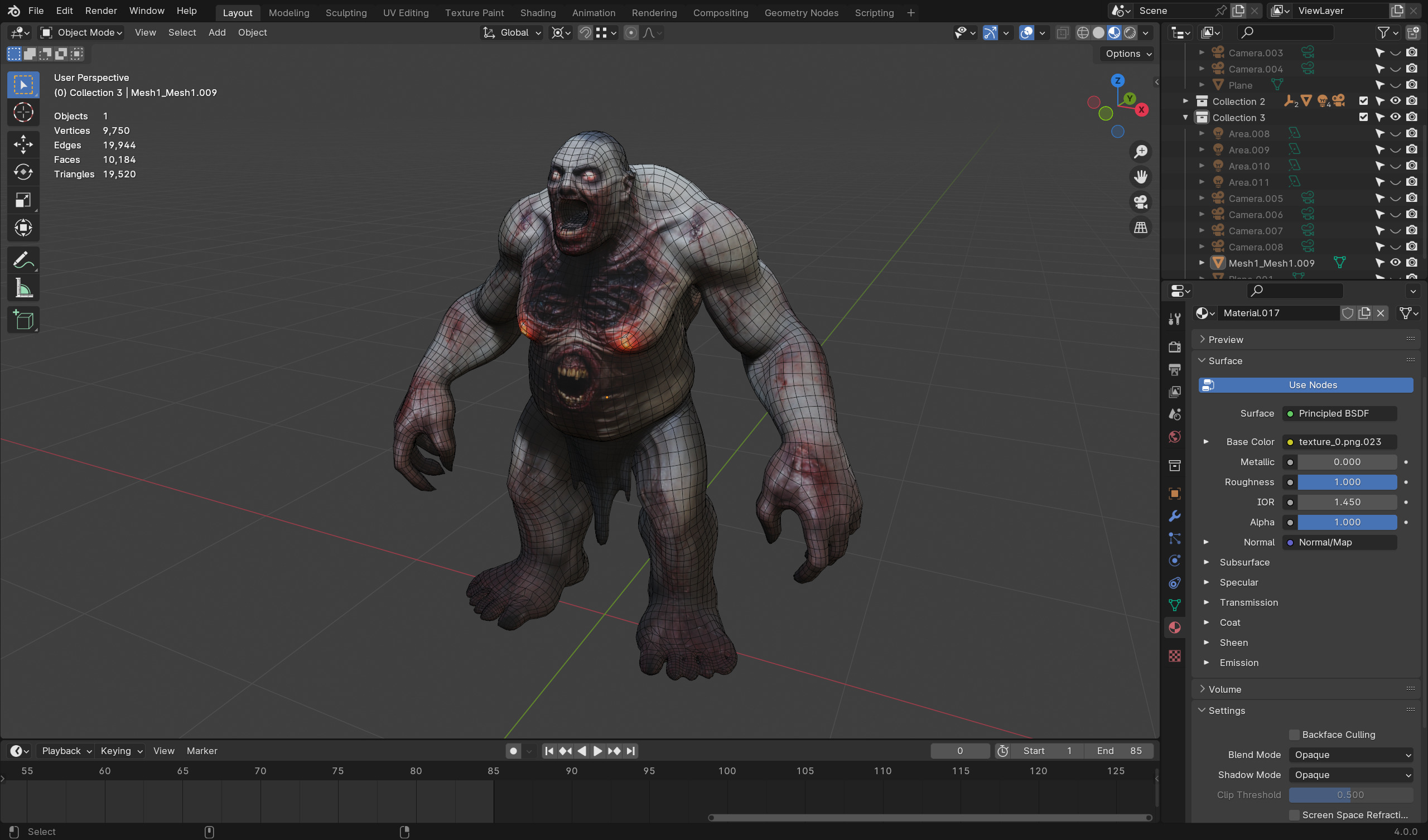Open the Texture properties tab
Image resolution: width=1428 pixels, height=840 pixels.
click(x=1174, y=656)
